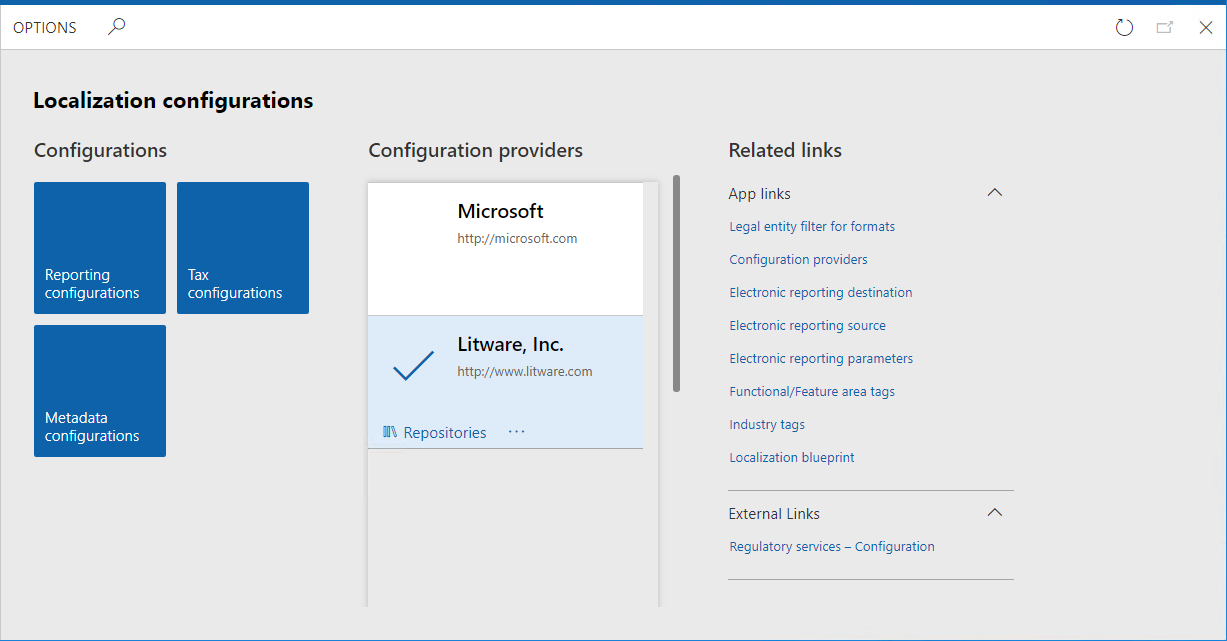Click the Localization configurations page title
This screenshot has height=641, width=1227.
click(173, 101)
